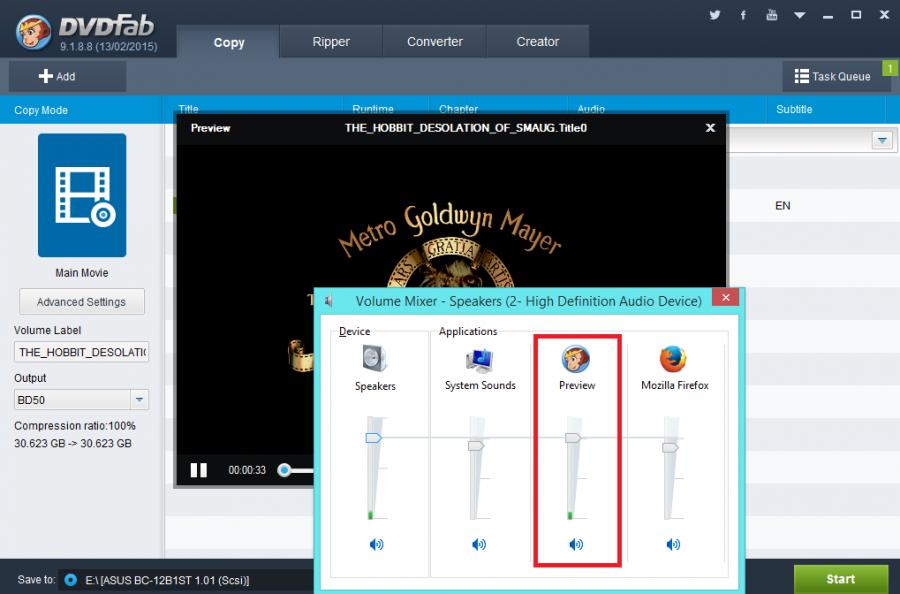The width and height of the screenshot is (900, 594).
Task: Click the Volume Mixer title bar speaker icon
Action: (x=329, y=301)
